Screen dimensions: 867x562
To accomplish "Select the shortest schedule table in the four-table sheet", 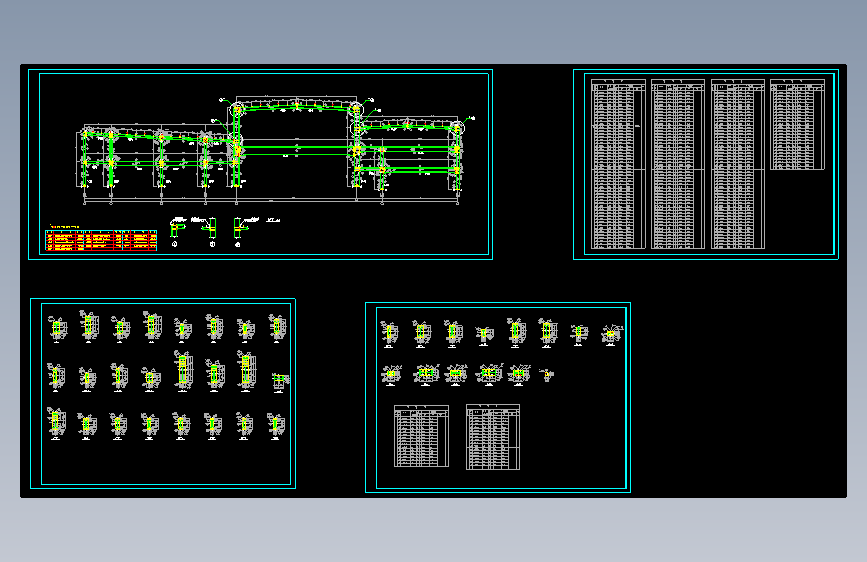I will (797, 124).
